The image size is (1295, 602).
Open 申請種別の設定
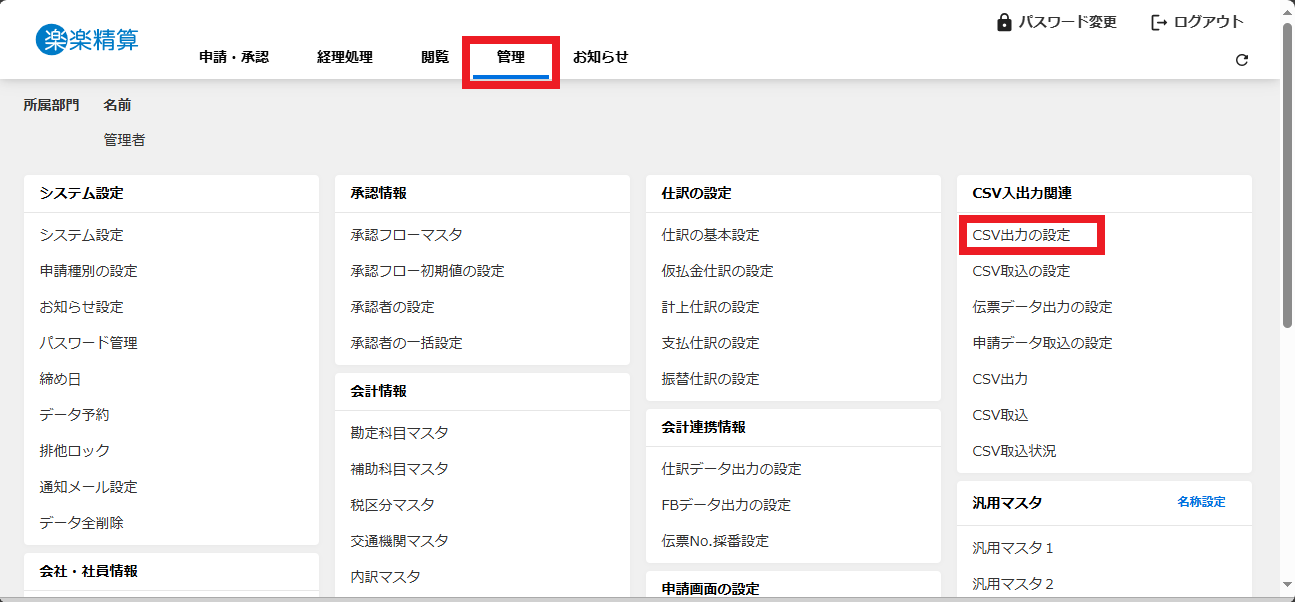click(x=88, y=271)
